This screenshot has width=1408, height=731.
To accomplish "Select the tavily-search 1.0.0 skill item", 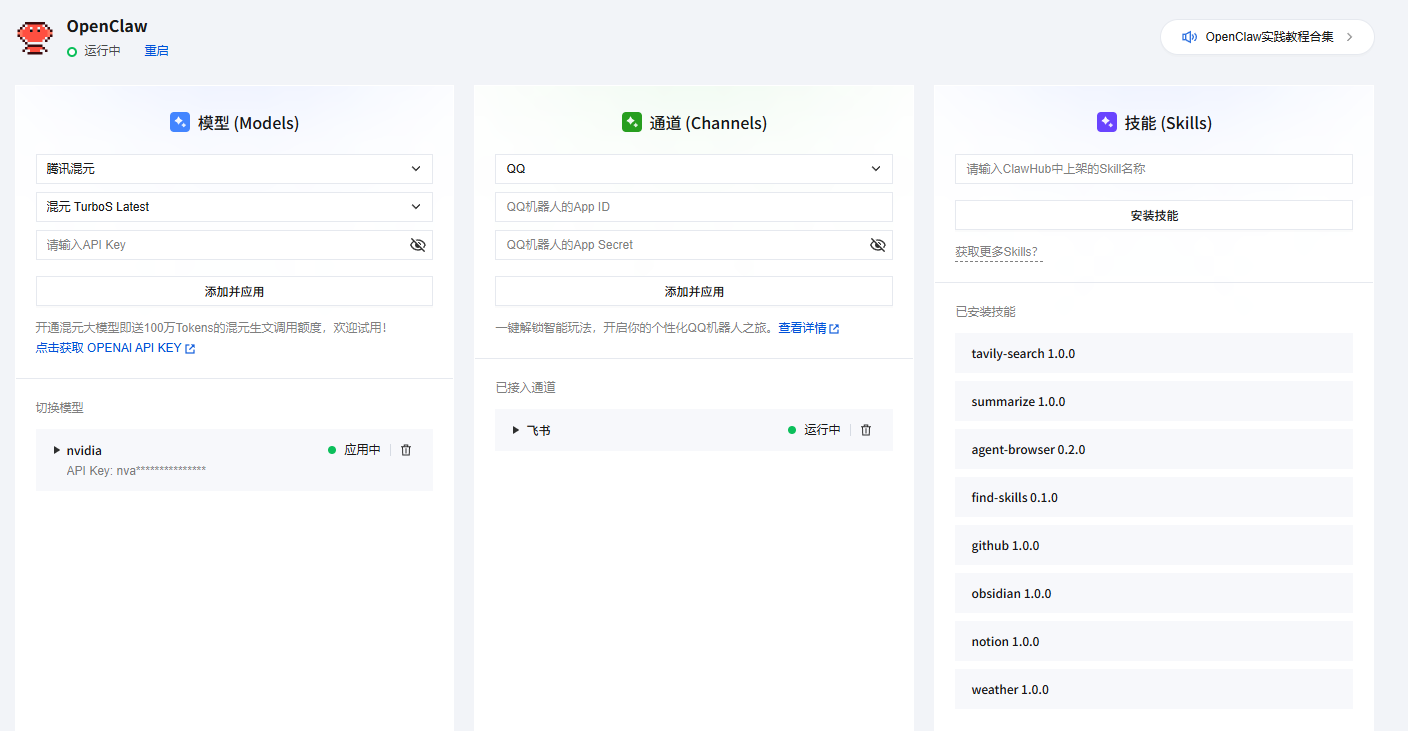I will 1153,354.
